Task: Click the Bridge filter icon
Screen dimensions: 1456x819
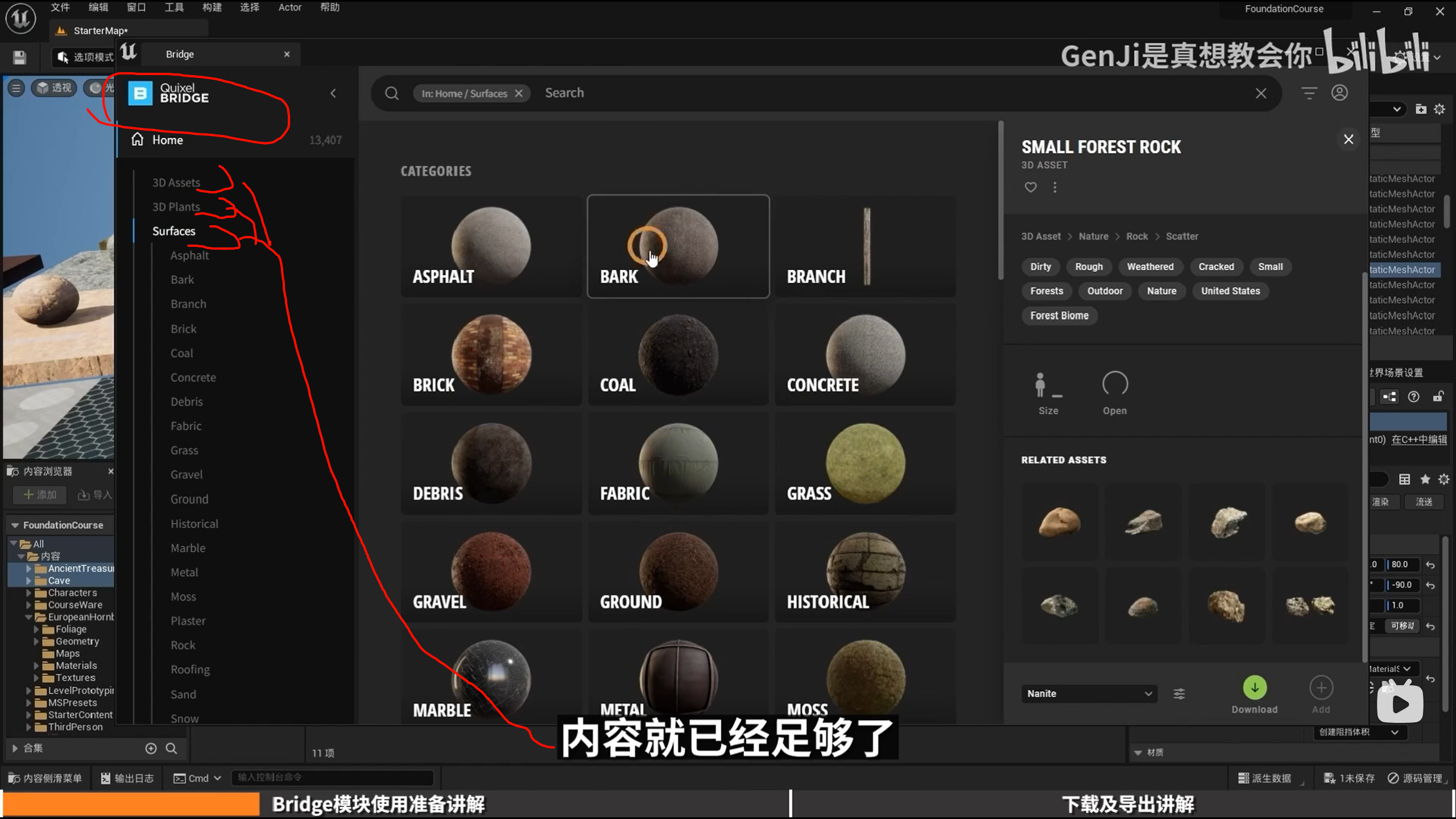Action: [1309, 93]
